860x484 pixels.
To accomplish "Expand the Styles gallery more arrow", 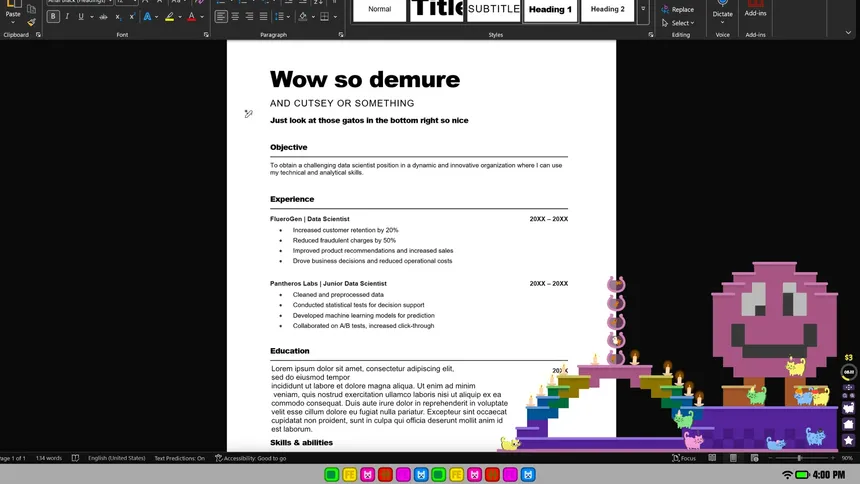I will click(x=642, y=10).
